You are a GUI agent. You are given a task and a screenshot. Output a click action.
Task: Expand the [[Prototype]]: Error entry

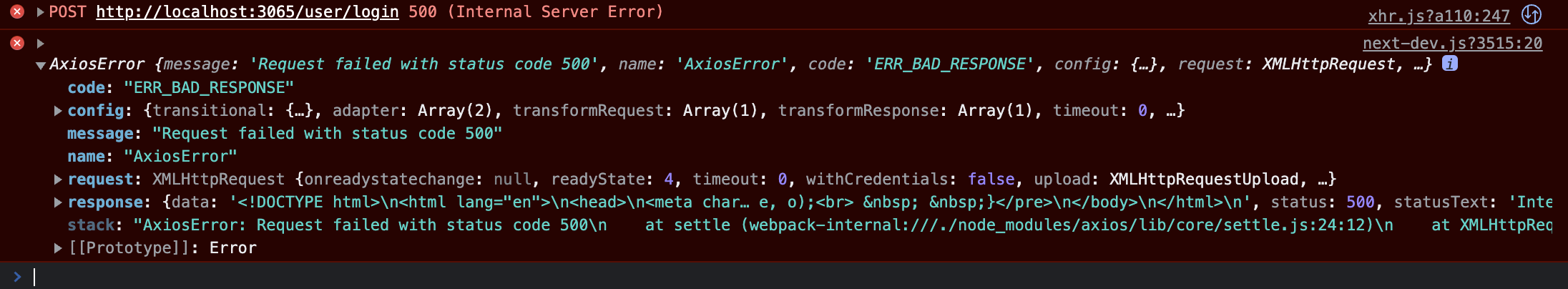pyautogui.click(x=58, y=248)
